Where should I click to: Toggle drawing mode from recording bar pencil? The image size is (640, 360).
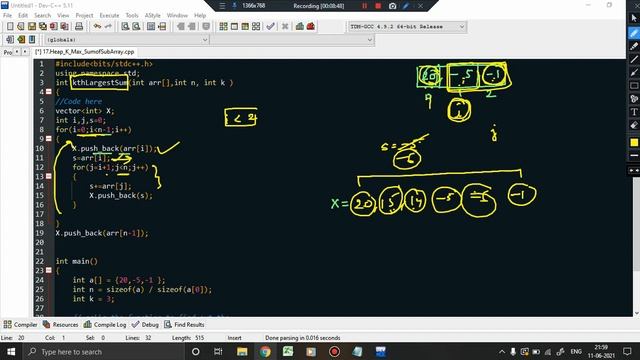tap(406, 6)
